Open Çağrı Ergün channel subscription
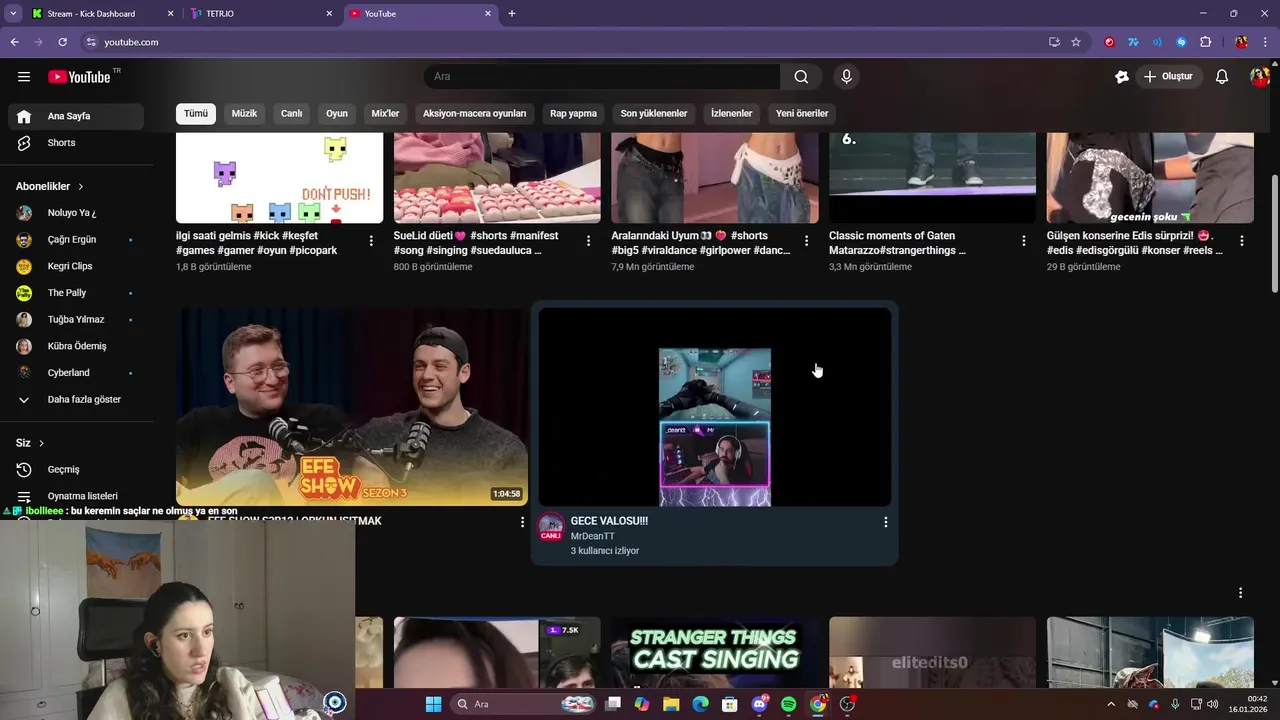This screenshot has width=1280, height=720. tap(76, 240)
